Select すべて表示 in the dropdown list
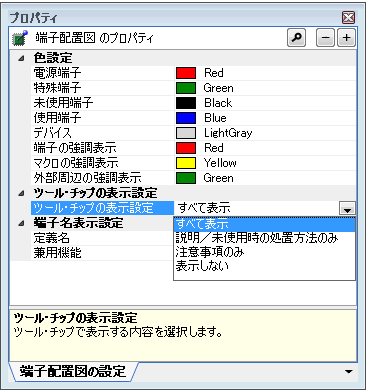The image size is (369, 391). (265, 224)
